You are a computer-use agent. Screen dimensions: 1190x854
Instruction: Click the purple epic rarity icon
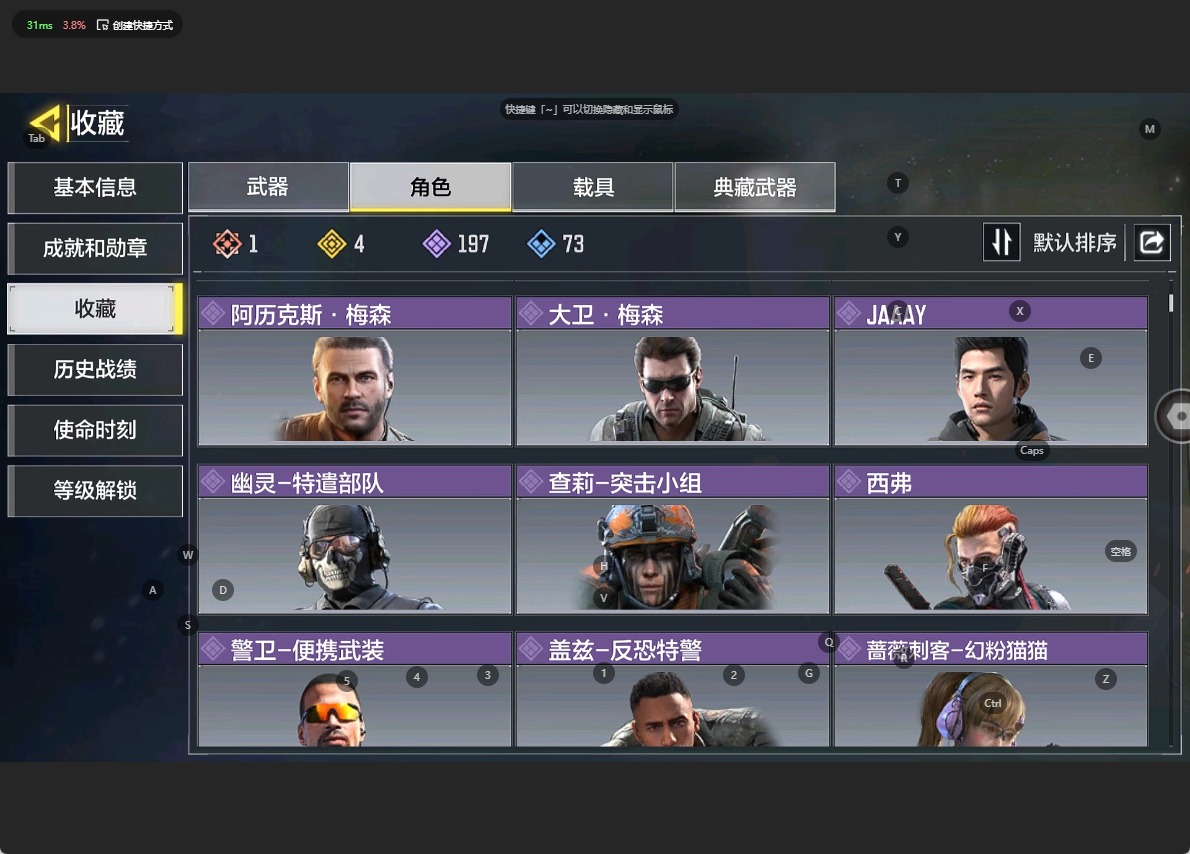click(436, 244)
